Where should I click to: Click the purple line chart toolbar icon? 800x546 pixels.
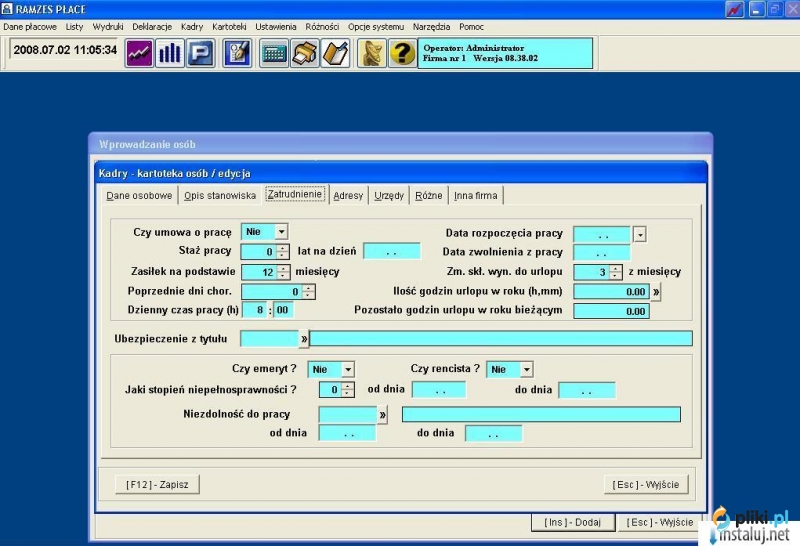pyautogui.click(x=139, y=53)
